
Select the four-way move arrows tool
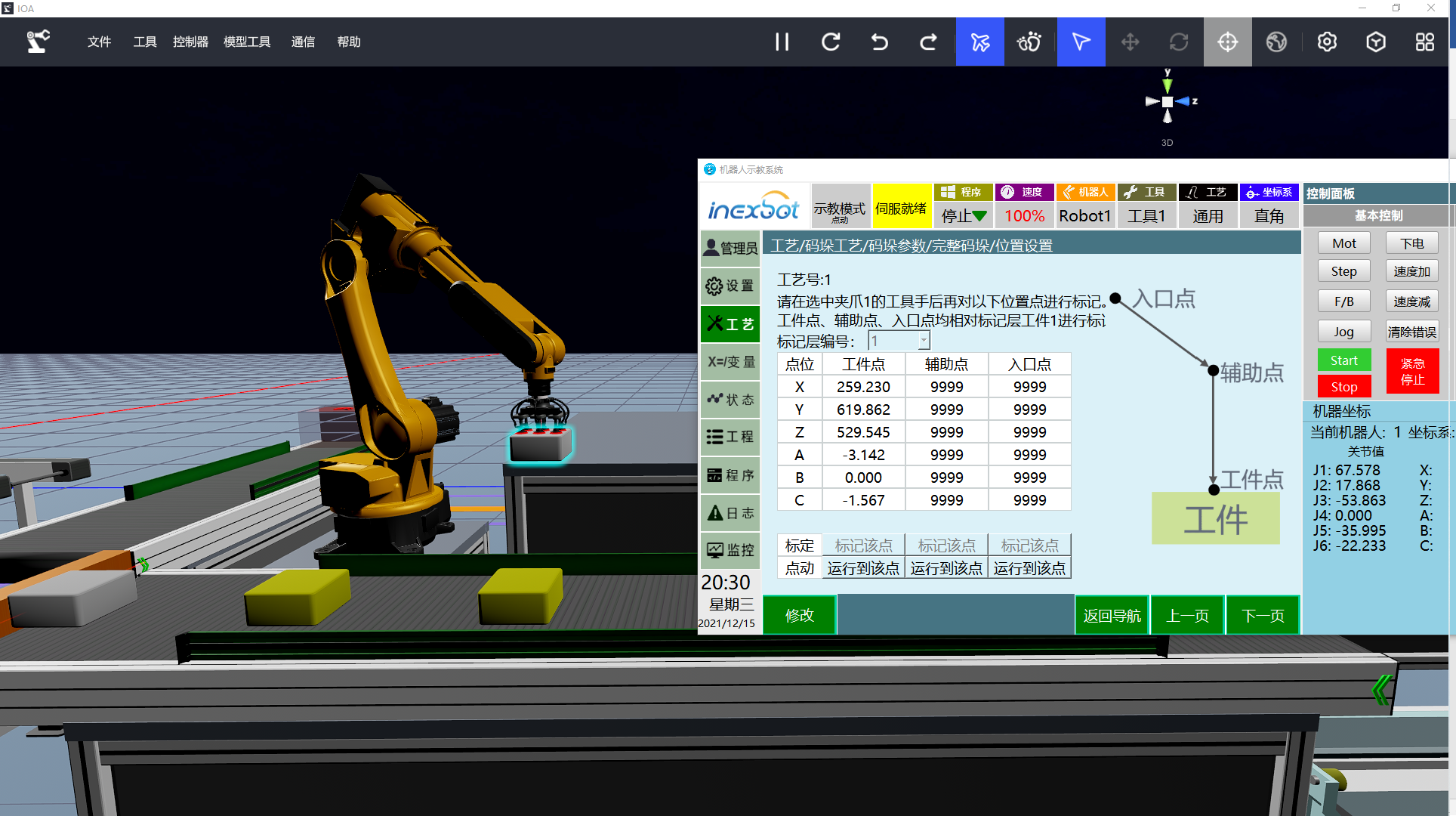click(x=1130, y=42)
